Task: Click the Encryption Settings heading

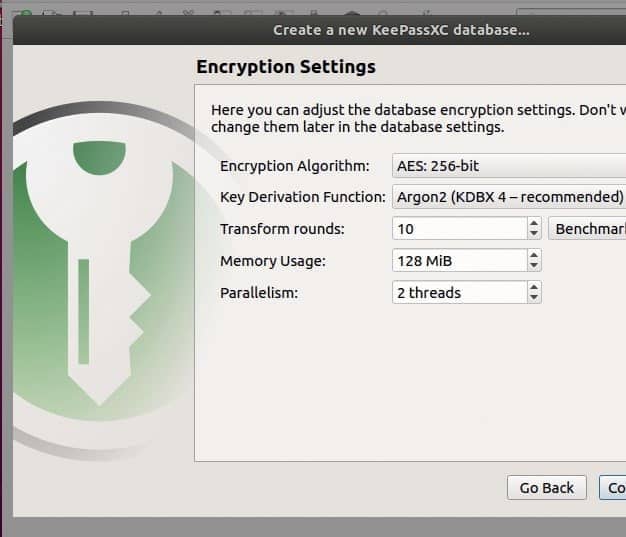Action: pyautogui.click(x=286, y=67)
